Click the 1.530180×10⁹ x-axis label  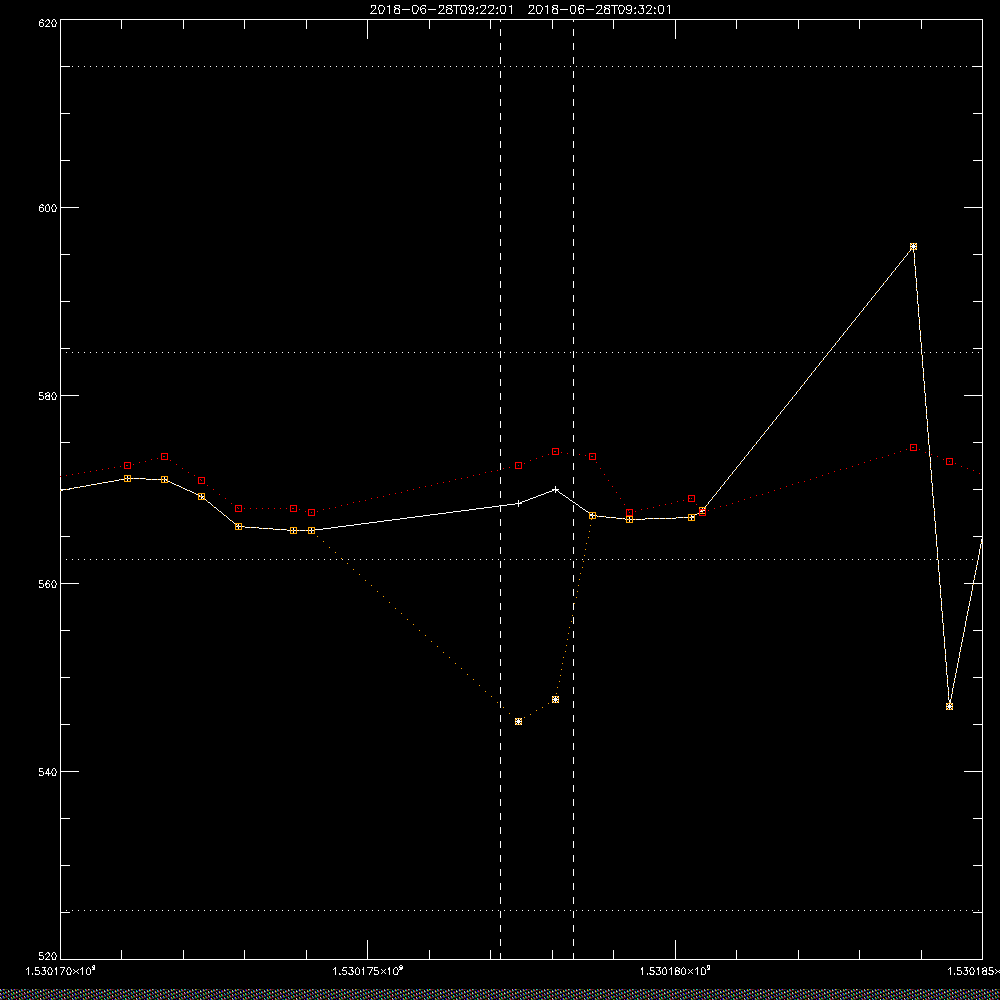point(675,971)
